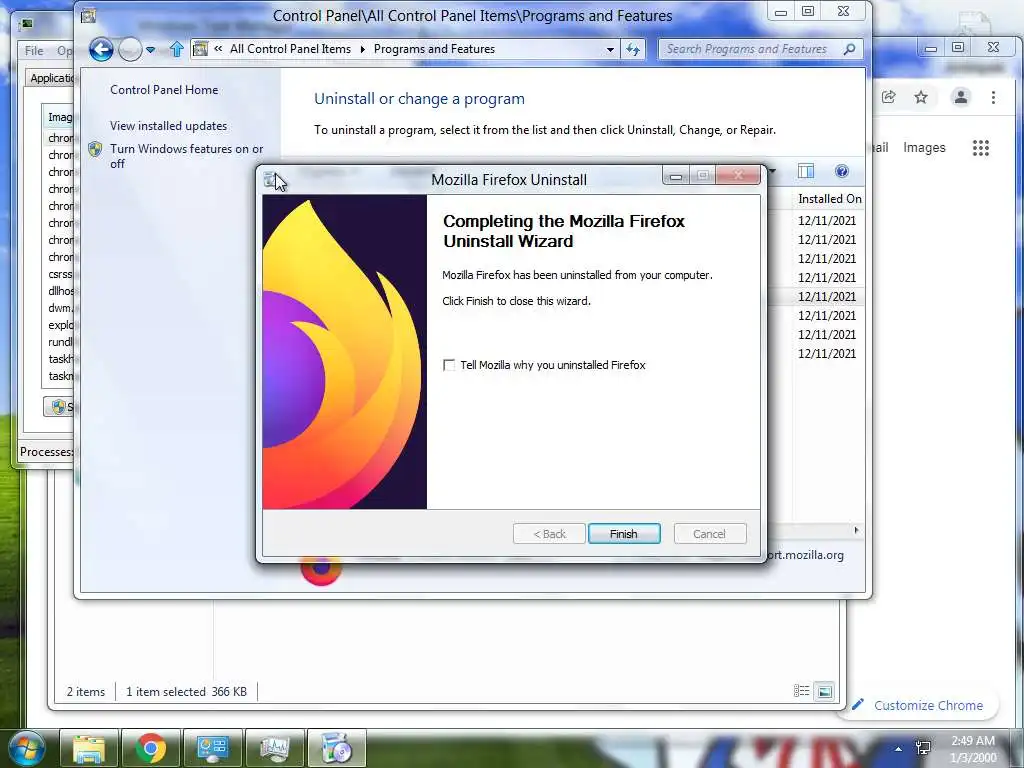The width and height of the screenshot is (1024, 768).
Task: Select the Programs and Features breadcrumb
Action: [x=434, y=49]
